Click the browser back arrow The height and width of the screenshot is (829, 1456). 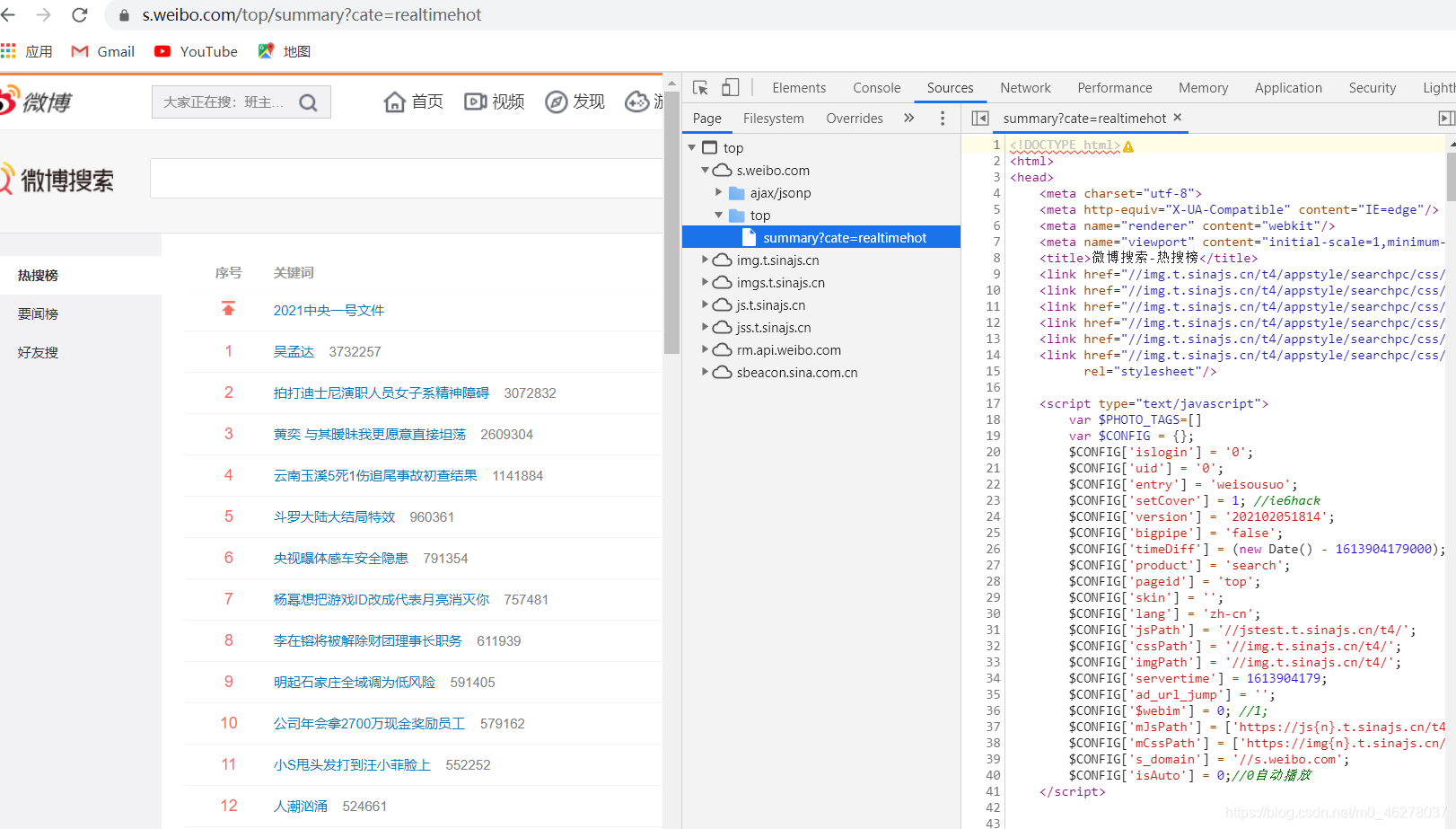8,14
